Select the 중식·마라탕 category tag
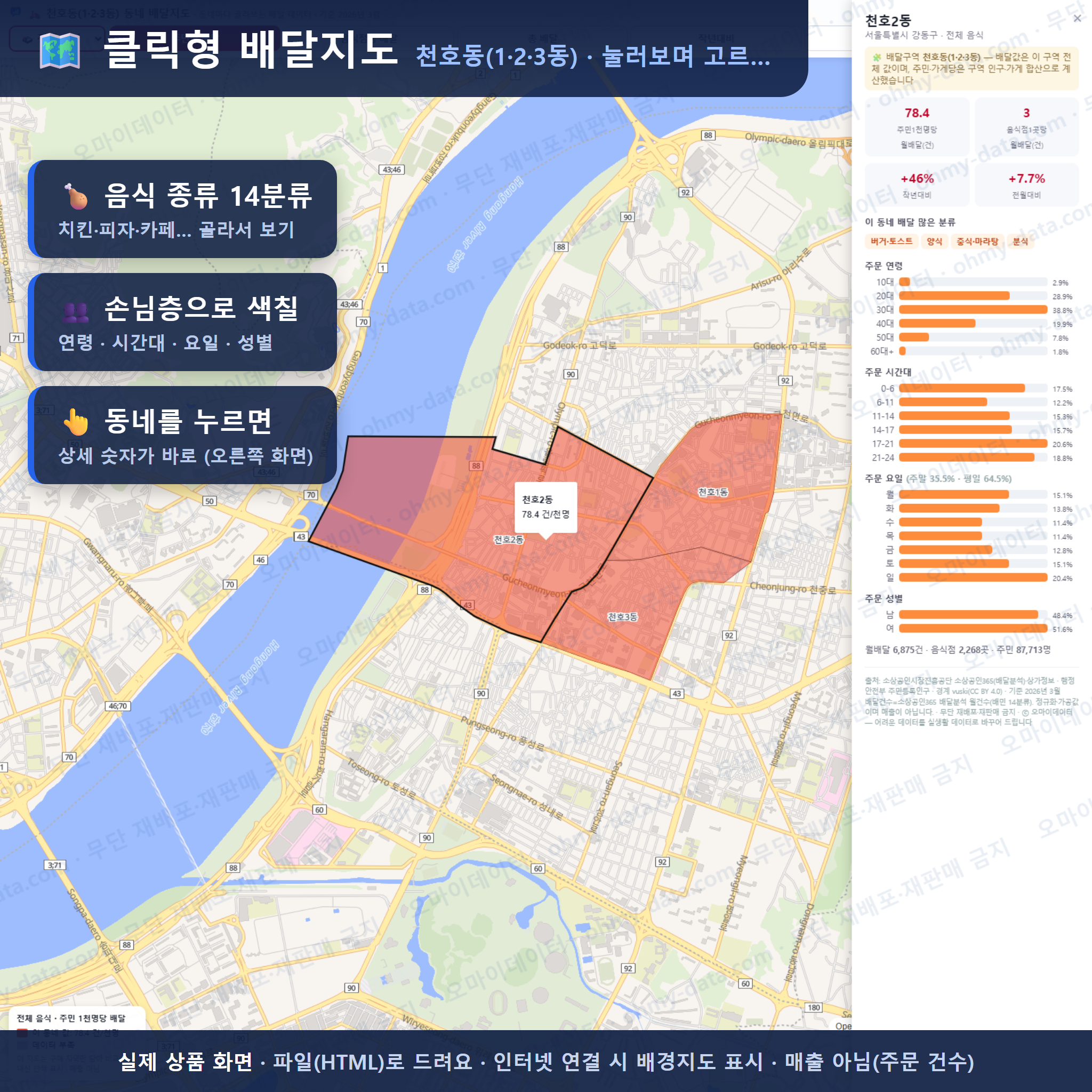The height and width of the screenshot is (1092, 1092). (977, 242)
